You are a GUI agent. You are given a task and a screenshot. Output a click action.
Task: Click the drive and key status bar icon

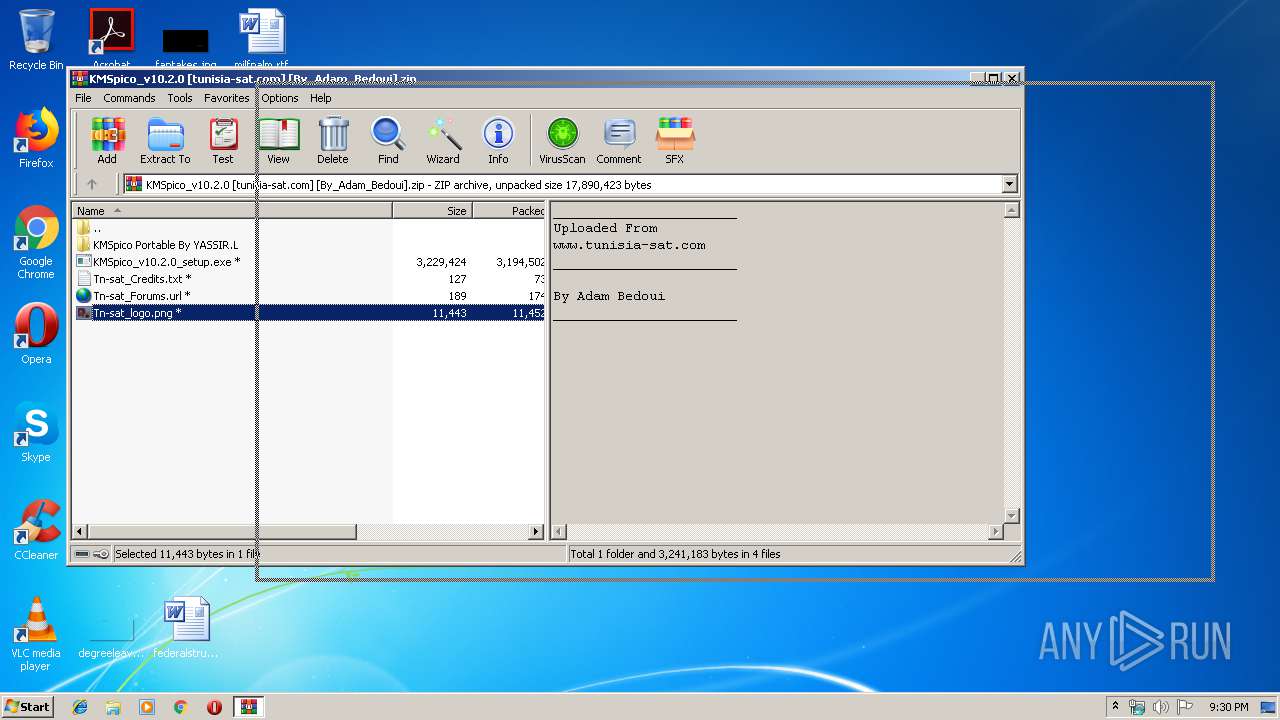pyautogui.click(x=92, y=554)
